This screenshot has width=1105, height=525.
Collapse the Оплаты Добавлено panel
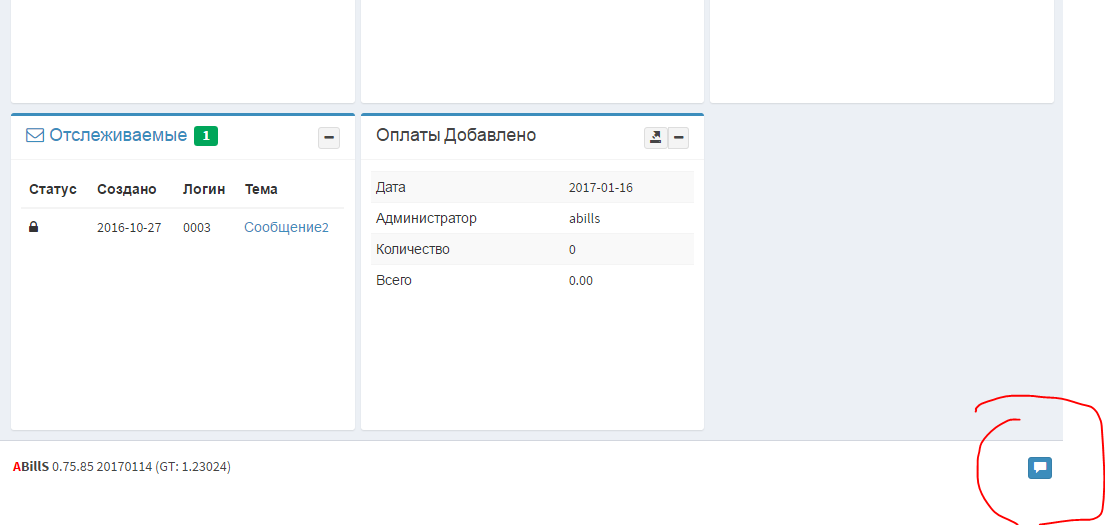tap(679, 138)
